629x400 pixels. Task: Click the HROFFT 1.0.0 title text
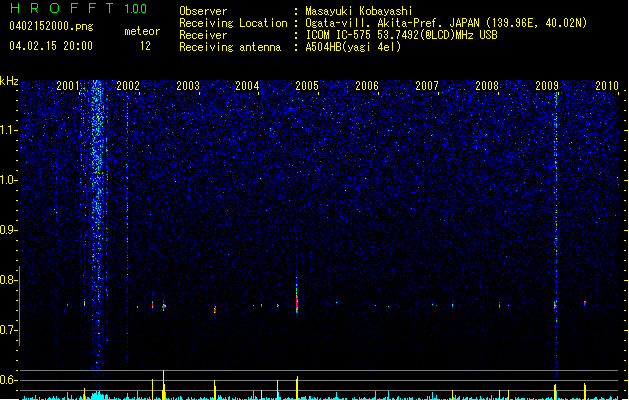78,8
